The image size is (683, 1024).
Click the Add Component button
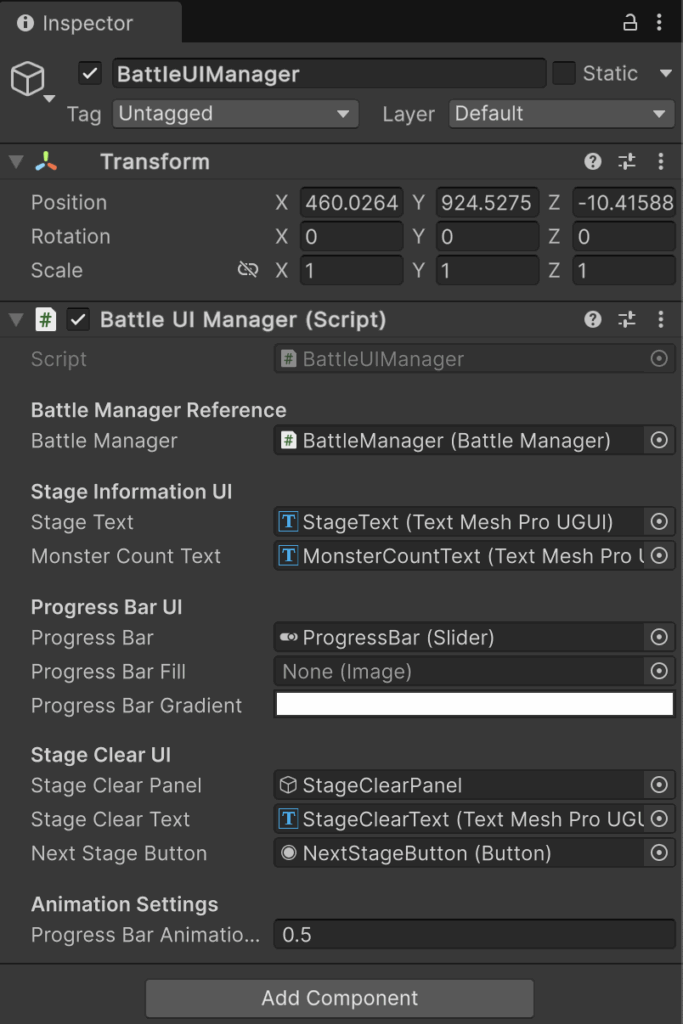coord(340,998)
